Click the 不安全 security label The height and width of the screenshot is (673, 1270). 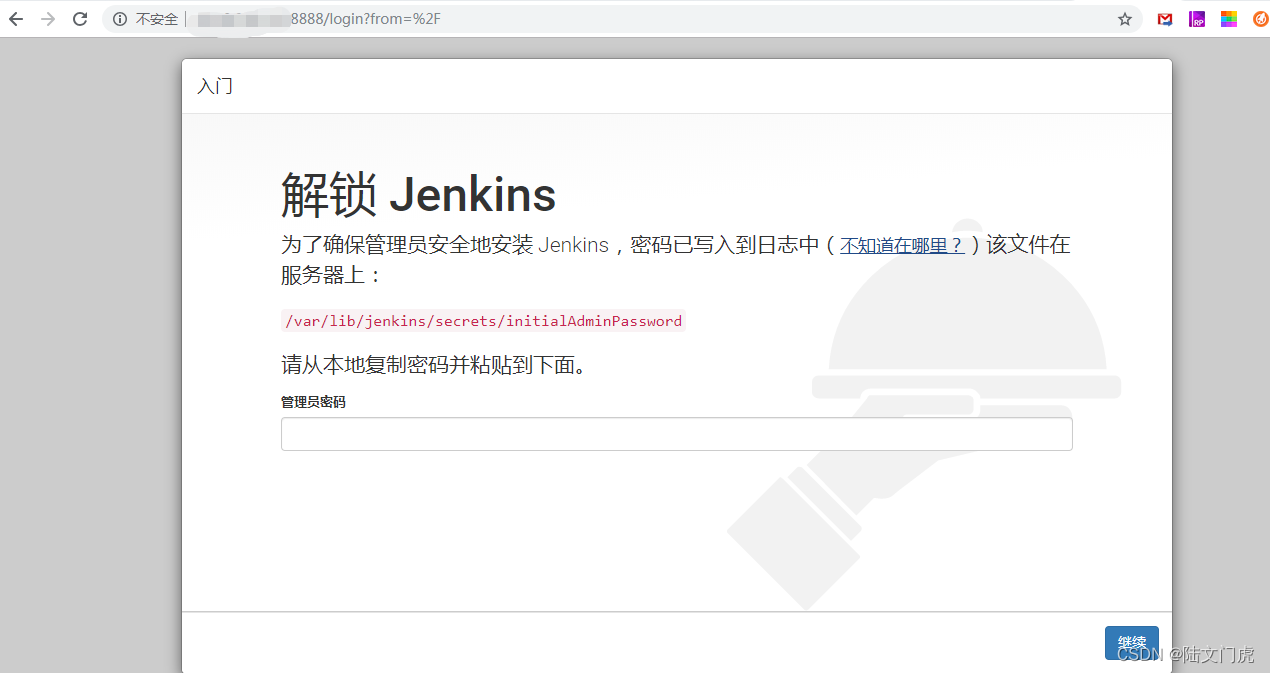(x=157, y=19)
